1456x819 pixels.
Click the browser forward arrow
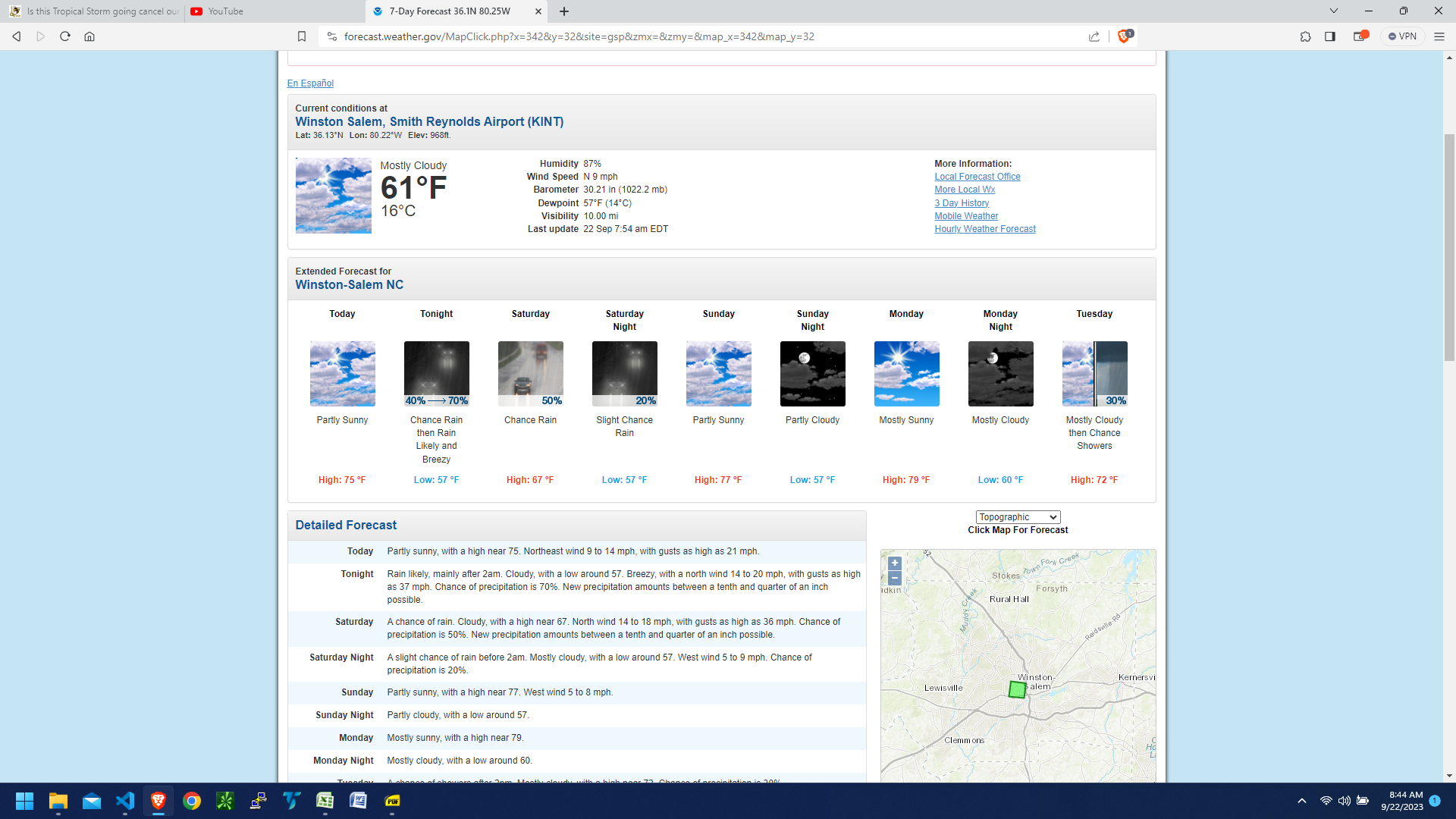tap(41, 36)
